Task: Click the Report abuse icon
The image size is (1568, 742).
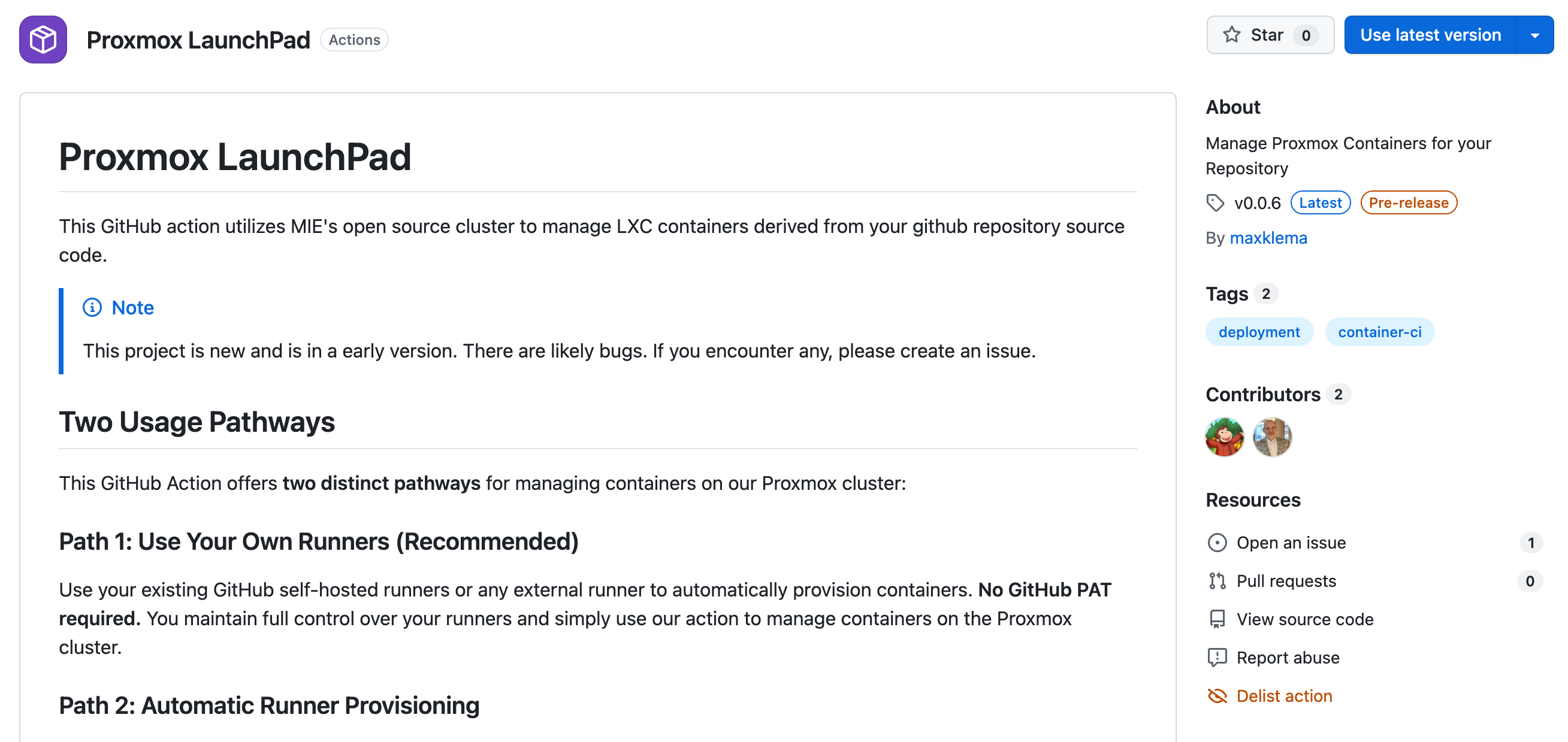Action: pos(1217,658)
